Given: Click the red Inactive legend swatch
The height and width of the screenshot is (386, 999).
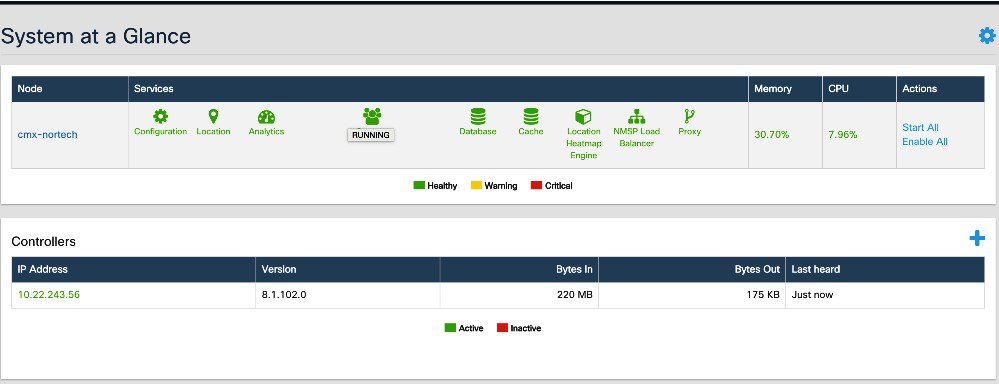Looking at the screenshot, I should click(503, 328).
